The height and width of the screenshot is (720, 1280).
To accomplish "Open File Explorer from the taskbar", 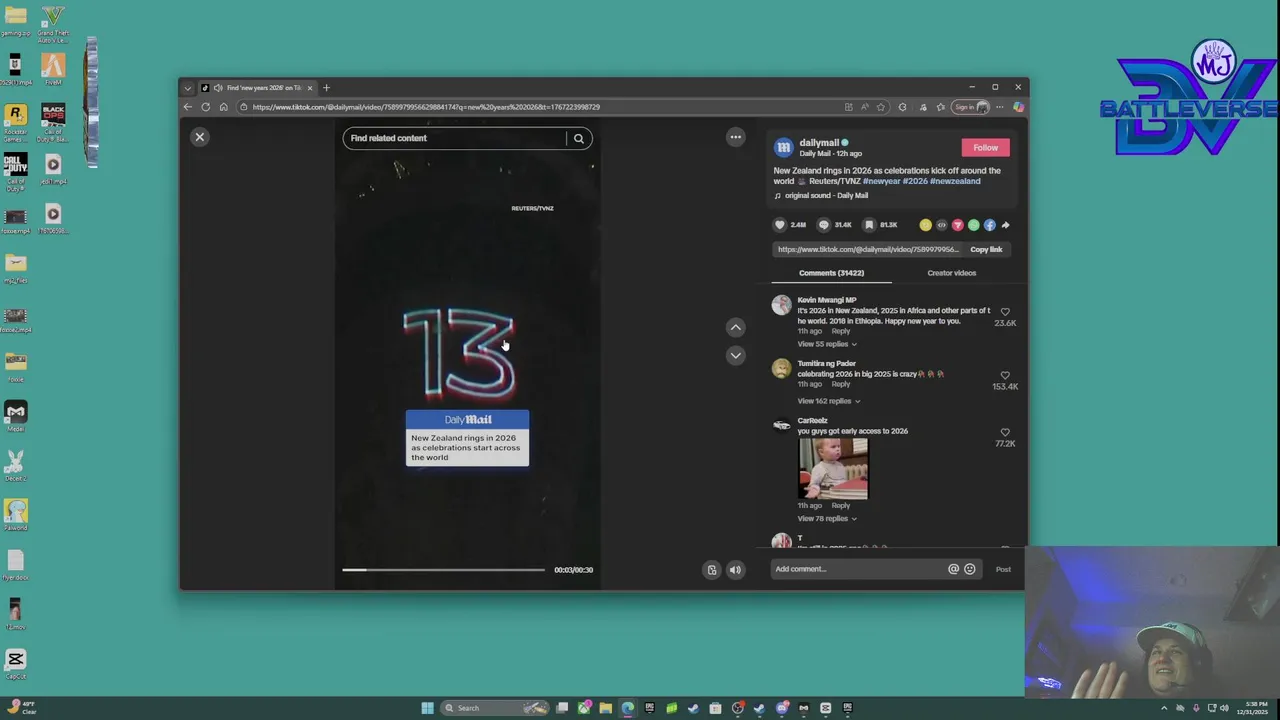I will (x=606, y=708).
